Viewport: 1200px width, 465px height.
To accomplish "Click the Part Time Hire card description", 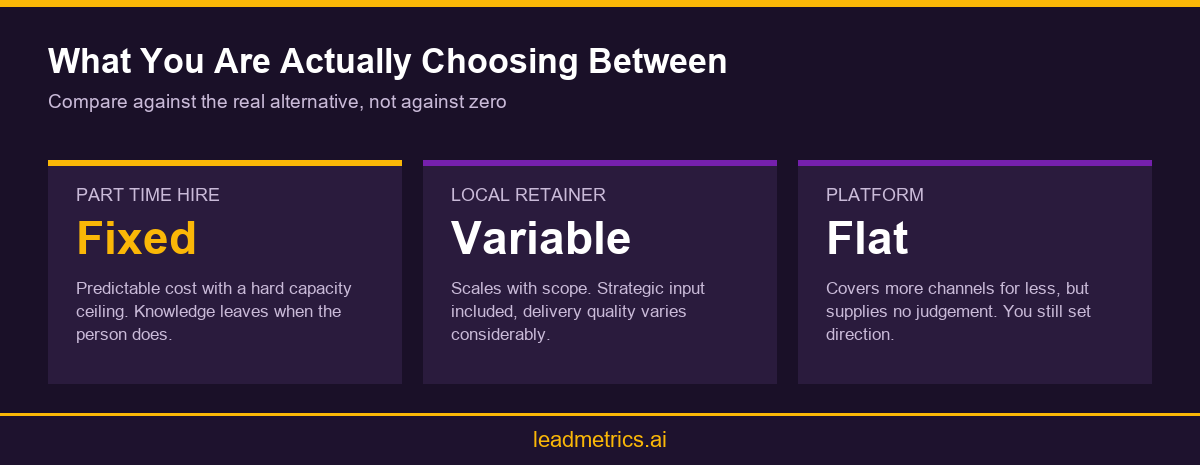I will point(214,311).
